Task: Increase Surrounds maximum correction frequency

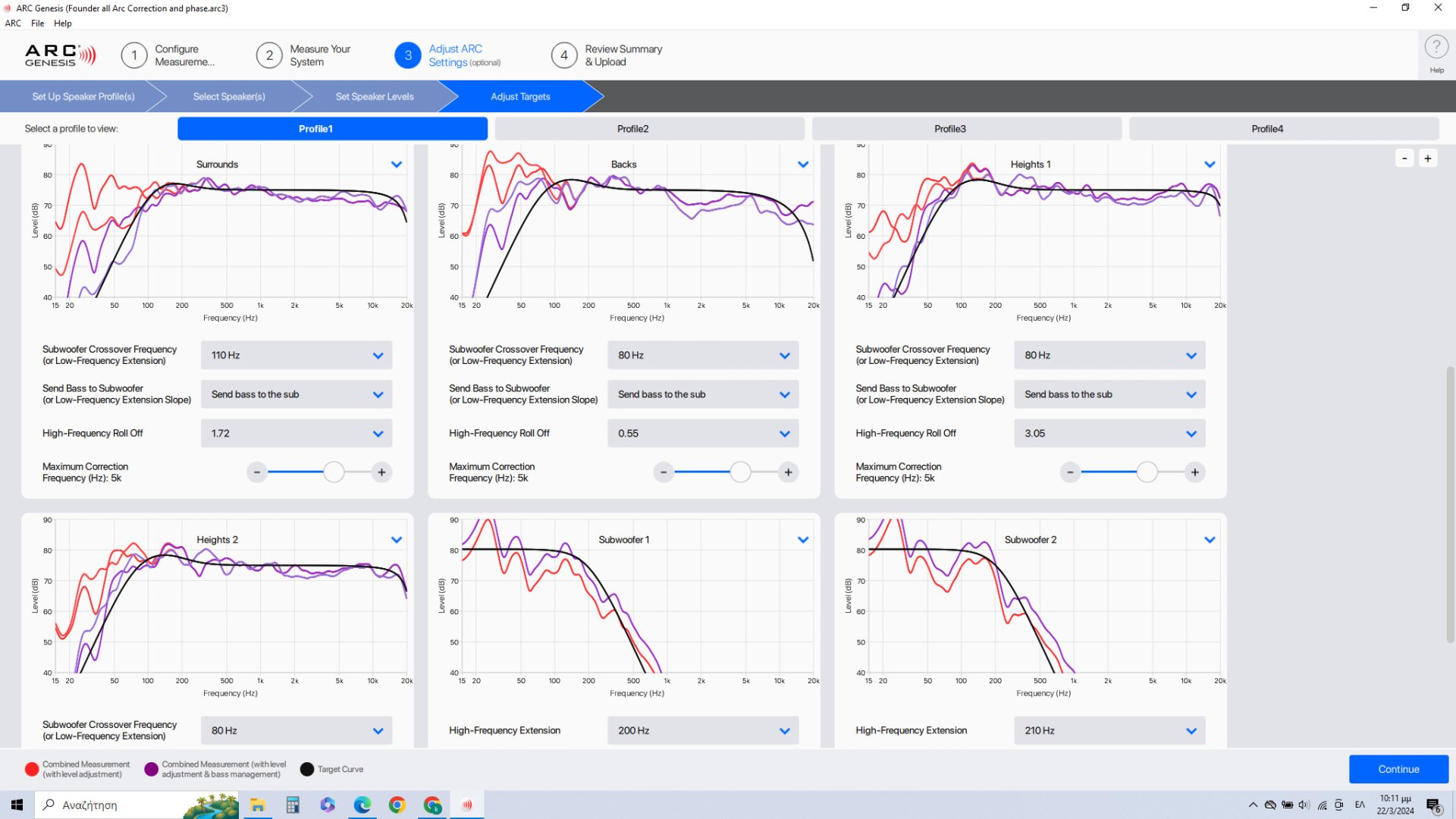Action: (381, 472)
